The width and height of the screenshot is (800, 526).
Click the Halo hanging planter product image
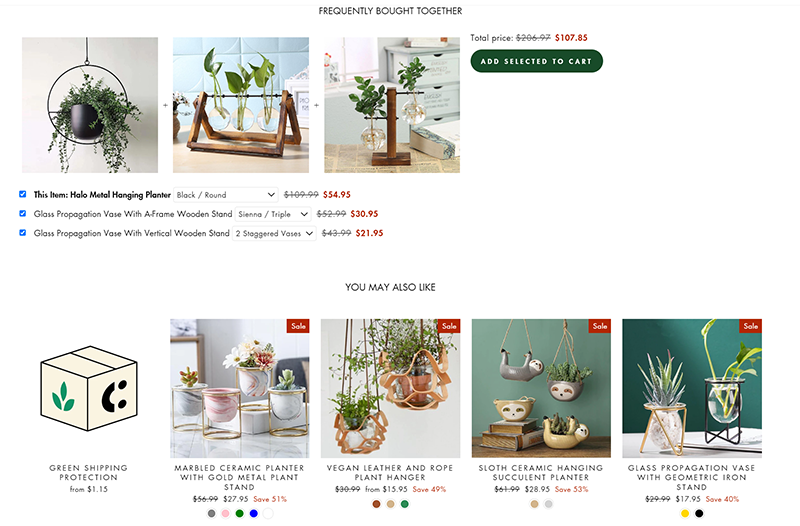click(x=90, y=105)
